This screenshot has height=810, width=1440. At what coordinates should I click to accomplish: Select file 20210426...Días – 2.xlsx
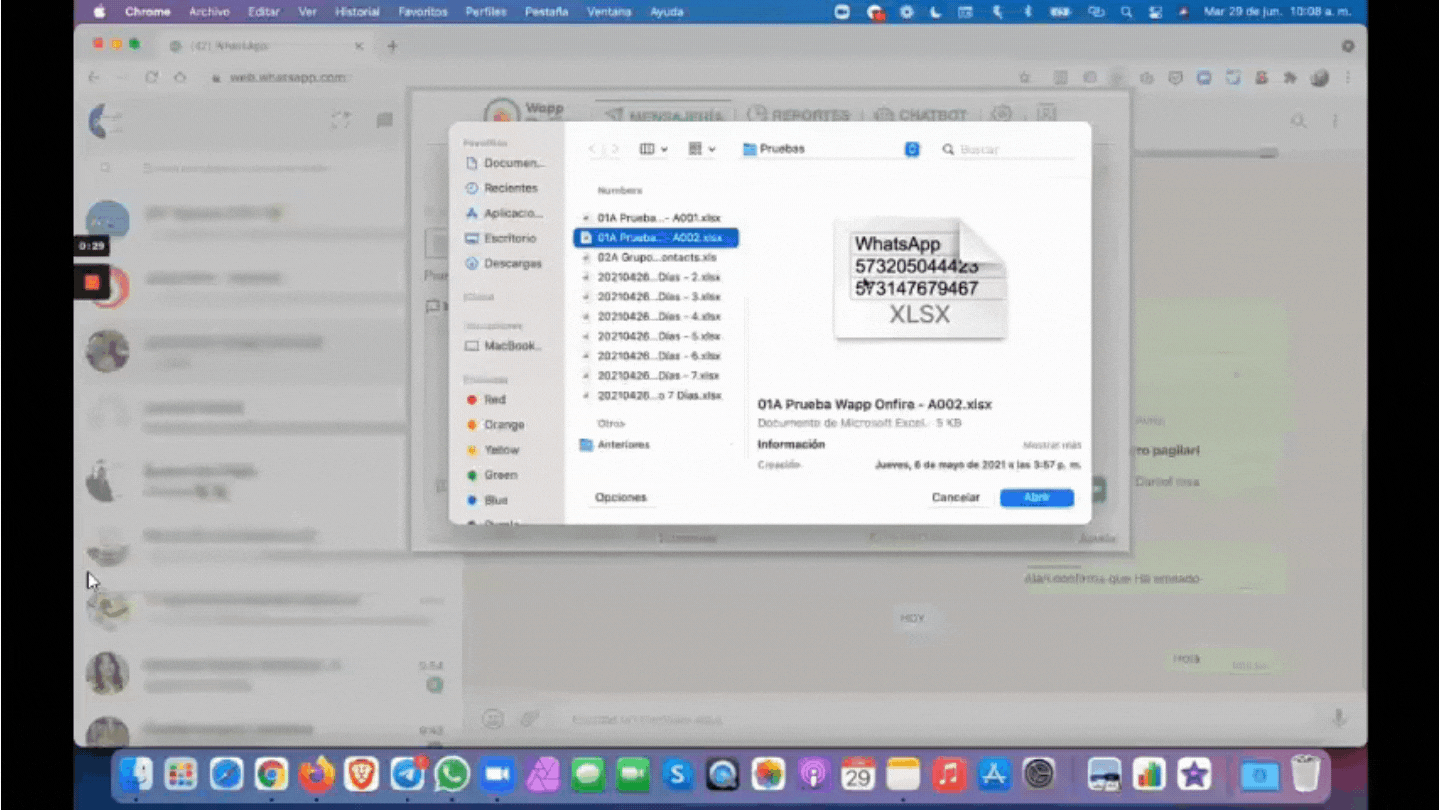point(656,277)
